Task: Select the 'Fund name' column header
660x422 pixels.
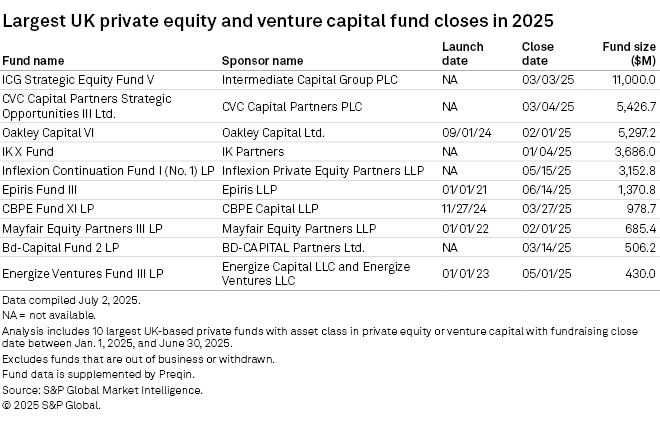Action: coord(34,61)
